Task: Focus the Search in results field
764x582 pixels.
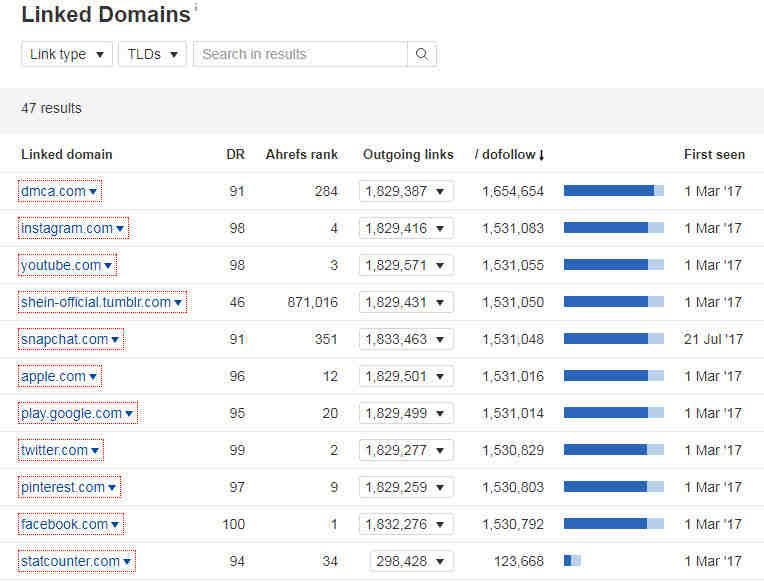Action: coord(300,54)
